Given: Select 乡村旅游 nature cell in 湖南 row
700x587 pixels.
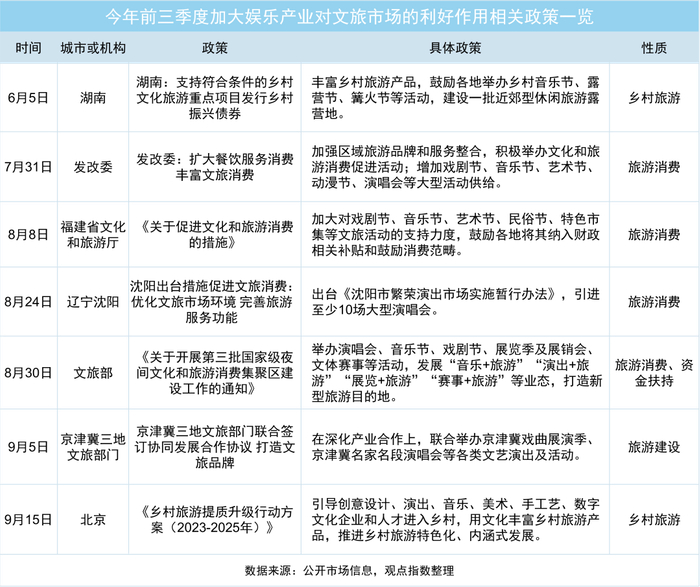Looking at the screenshot, I should coord(654,98).
